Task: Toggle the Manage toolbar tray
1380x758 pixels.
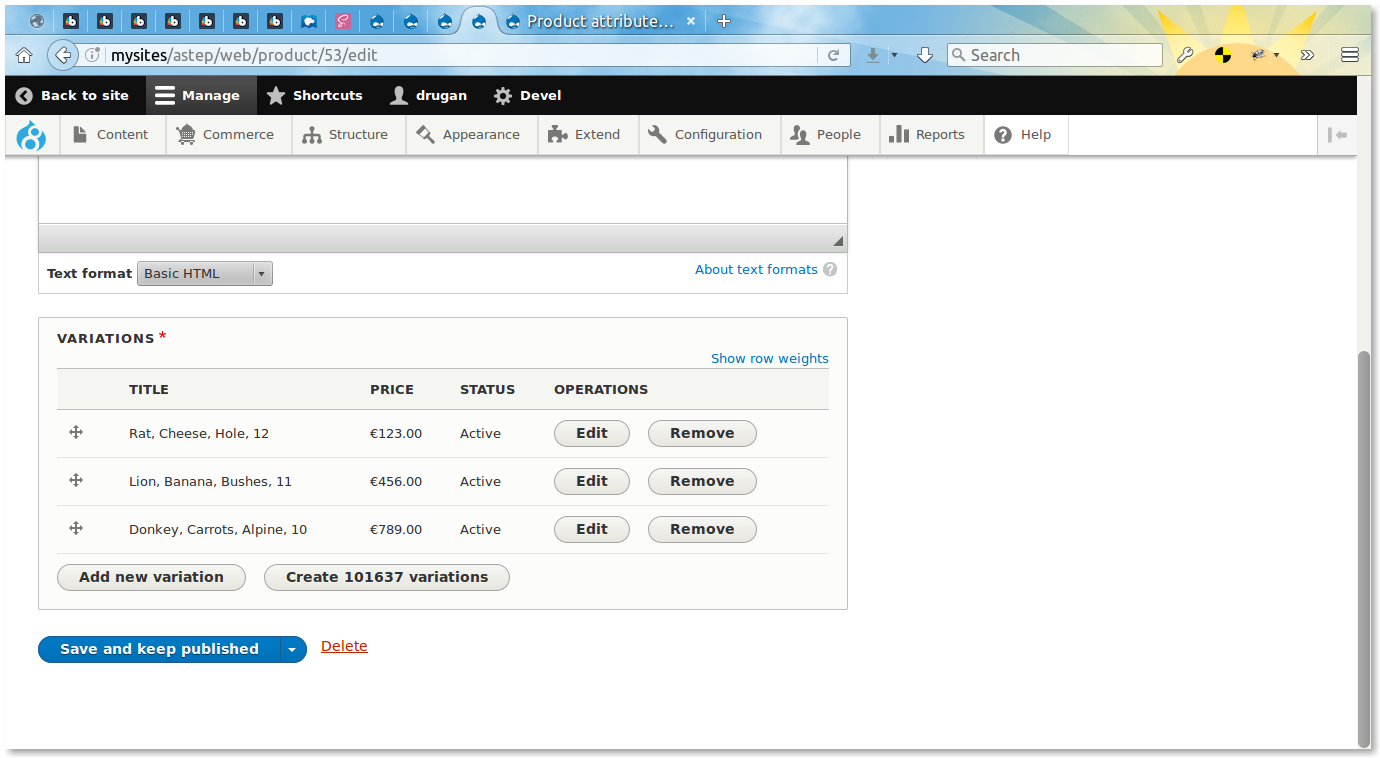Action: [x=198, y=96]
